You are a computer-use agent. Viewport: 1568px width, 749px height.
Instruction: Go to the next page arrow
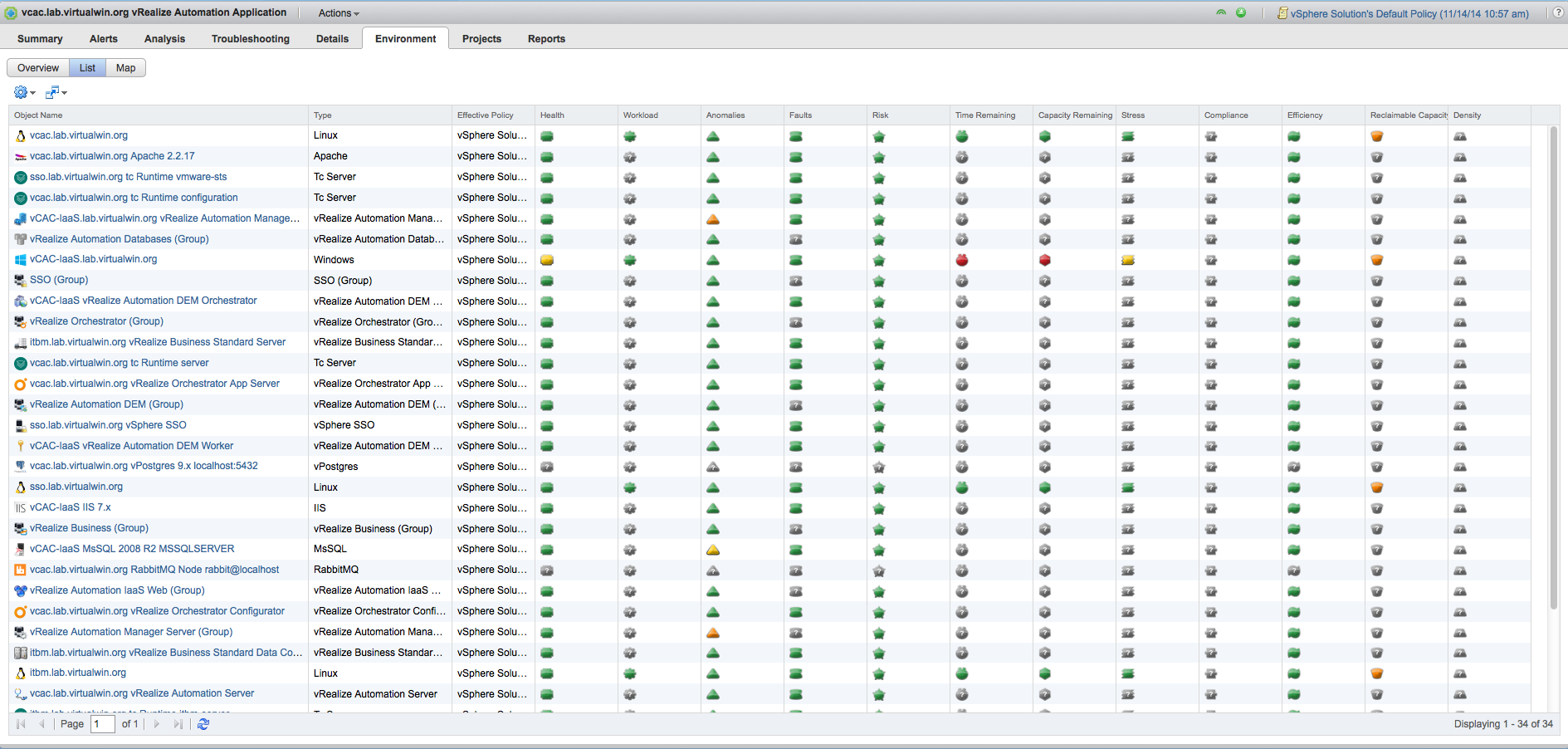point(156,724)
